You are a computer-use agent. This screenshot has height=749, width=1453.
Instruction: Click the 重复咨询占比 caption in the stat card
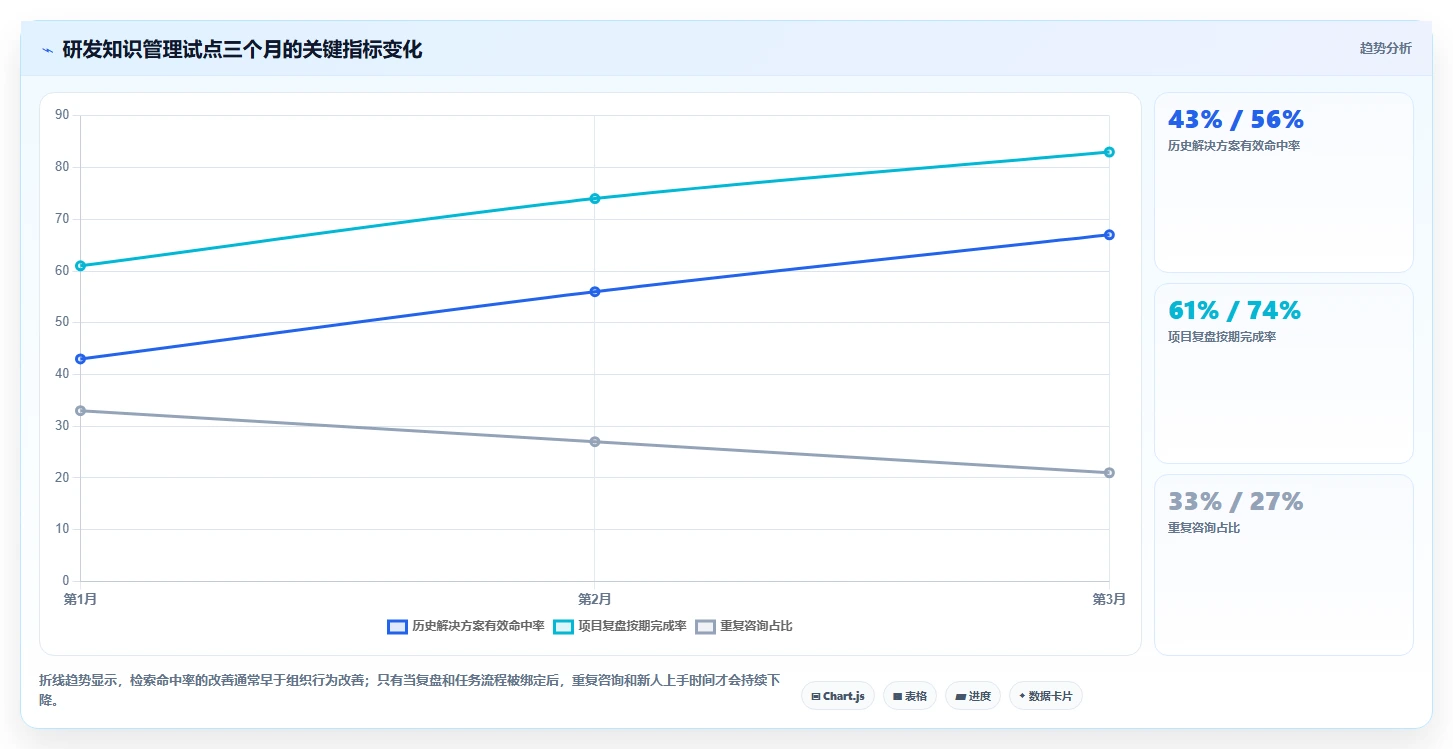tap(1204, 528)
